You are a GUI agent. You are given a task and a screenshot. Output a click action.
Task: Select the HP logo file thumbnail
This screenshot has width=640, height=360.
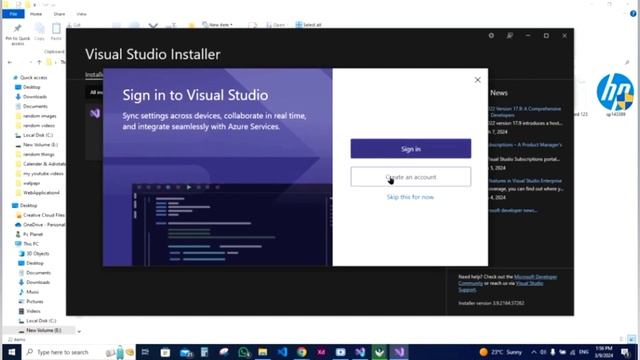pos(615,93)
